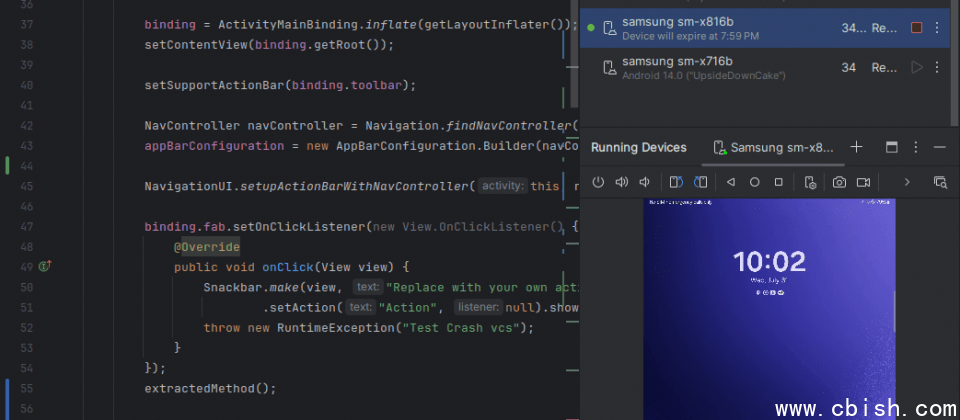Open more options for samsung sm-x816b
The width and height of the screenshot is (960, 420).
(937, 28)
